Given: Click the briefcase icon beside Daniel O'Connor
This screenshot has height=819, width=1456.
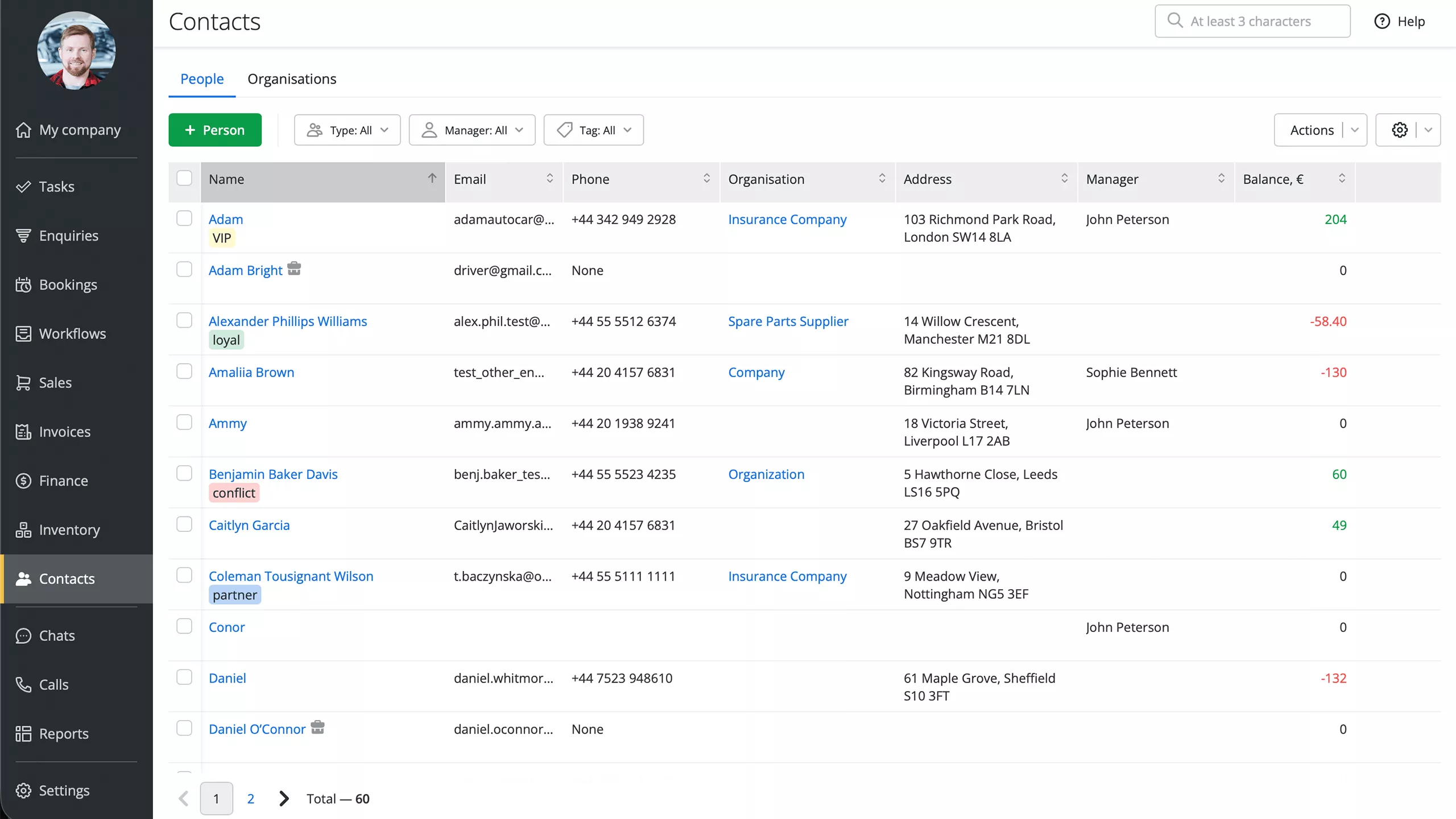Looking at the screenshot, I should [317, 727].
